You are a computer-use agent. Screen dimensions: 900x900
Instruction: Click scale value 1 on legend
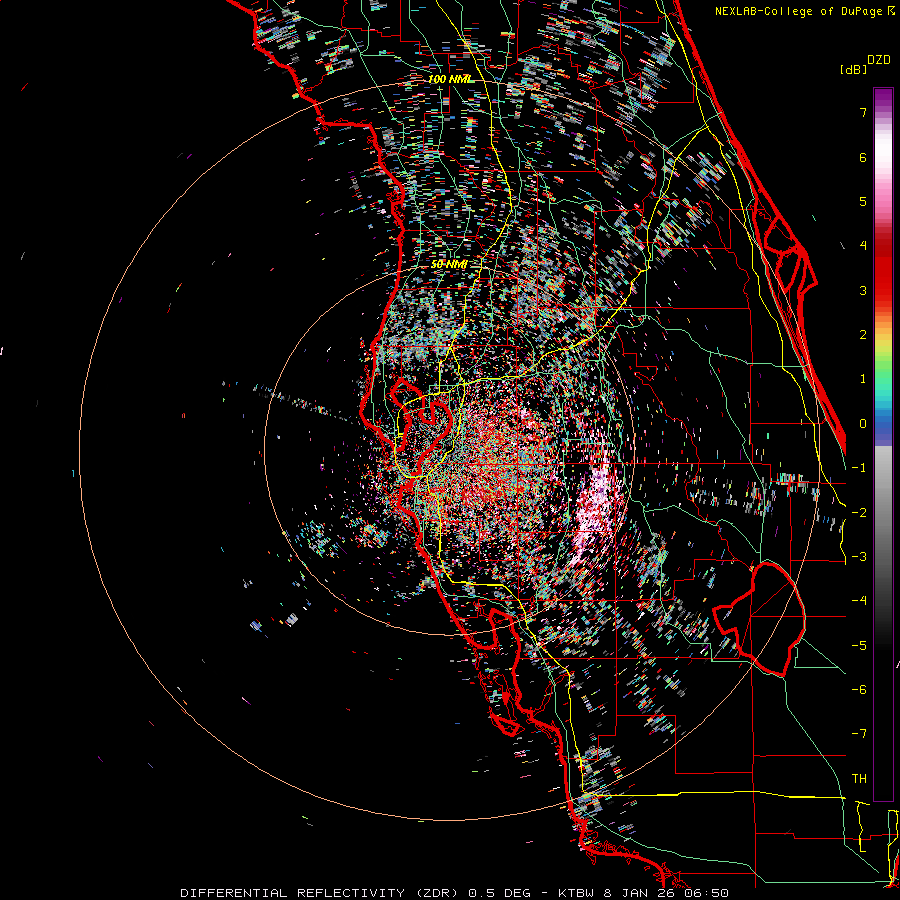click(863, 379)
